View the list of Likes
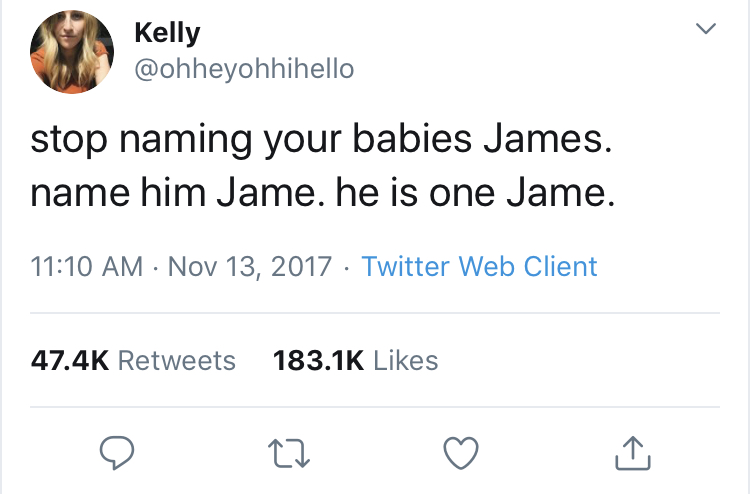 pyautogui.click(x=405, y=360)
